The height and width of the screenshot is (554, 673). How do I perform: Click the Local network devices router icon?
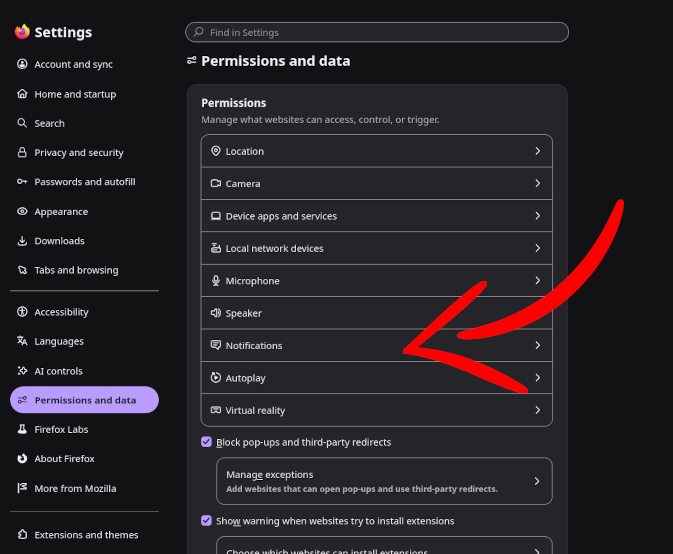click(216, 248)
